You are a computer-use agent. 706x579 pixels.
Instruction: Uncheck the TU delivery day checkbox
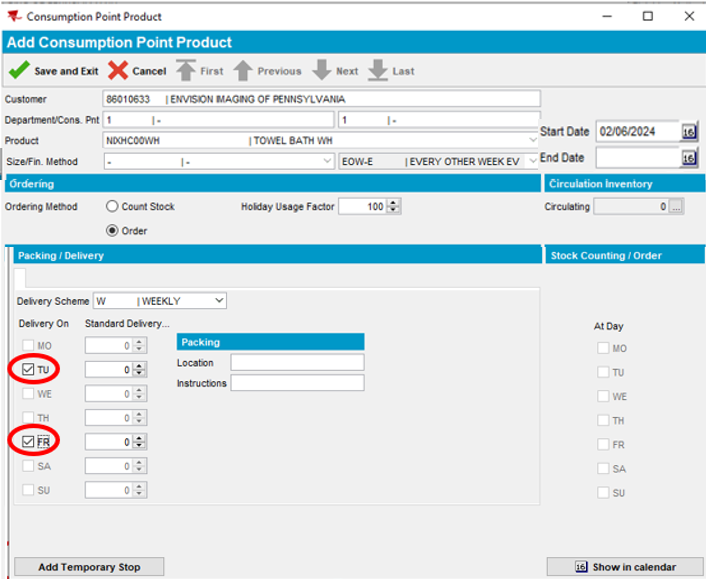point(28,370)
